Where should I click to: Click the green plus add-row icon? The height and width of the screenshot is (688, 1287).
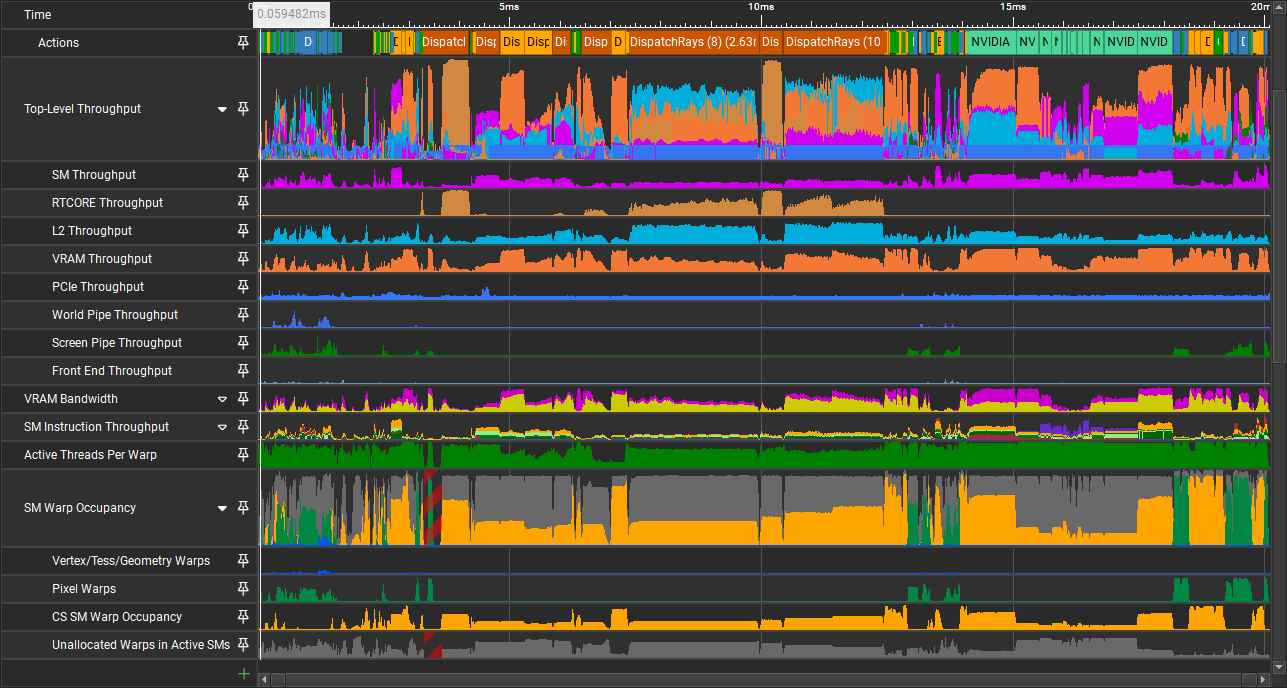(243, 674)
